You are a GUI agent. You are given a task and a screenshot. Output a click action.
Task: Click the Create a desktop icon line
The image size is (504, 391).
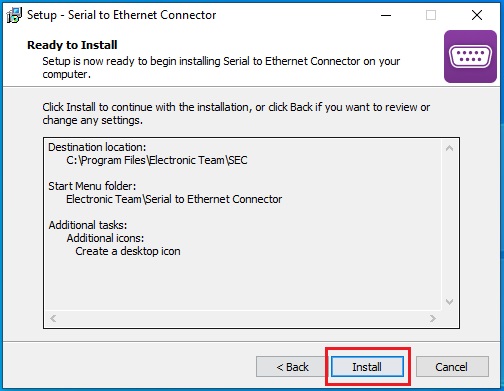coord(128,251)
